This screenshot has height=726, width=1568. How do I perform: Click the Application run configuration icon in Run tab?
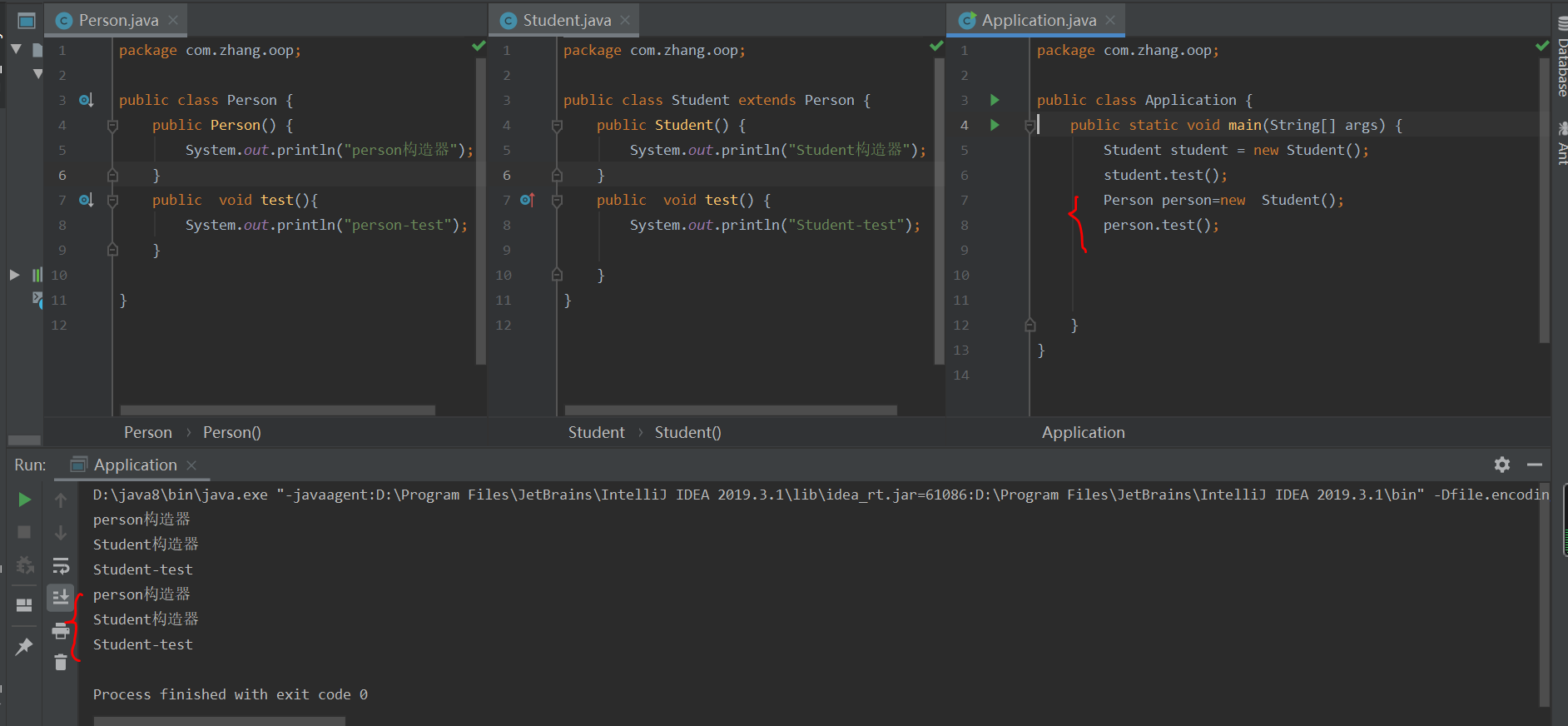(x=79, y=465)
